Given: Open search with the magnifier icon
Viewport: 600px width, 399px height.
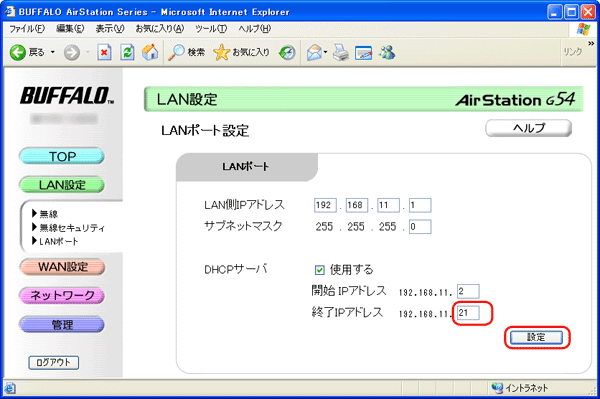Looking at the screenshot, I should tap(176, 52).
